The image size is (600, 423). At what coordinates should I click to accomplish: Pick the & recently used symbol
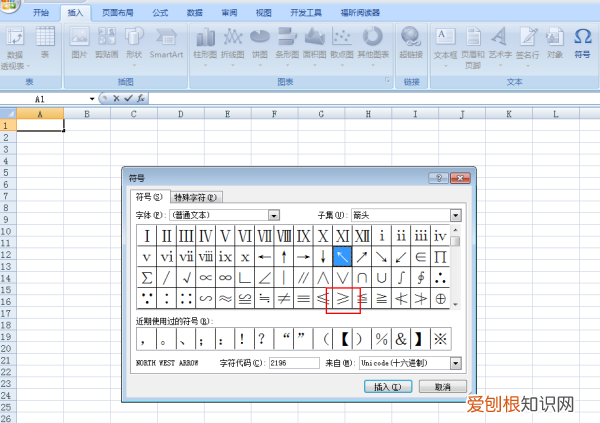[x=401, y=339]
